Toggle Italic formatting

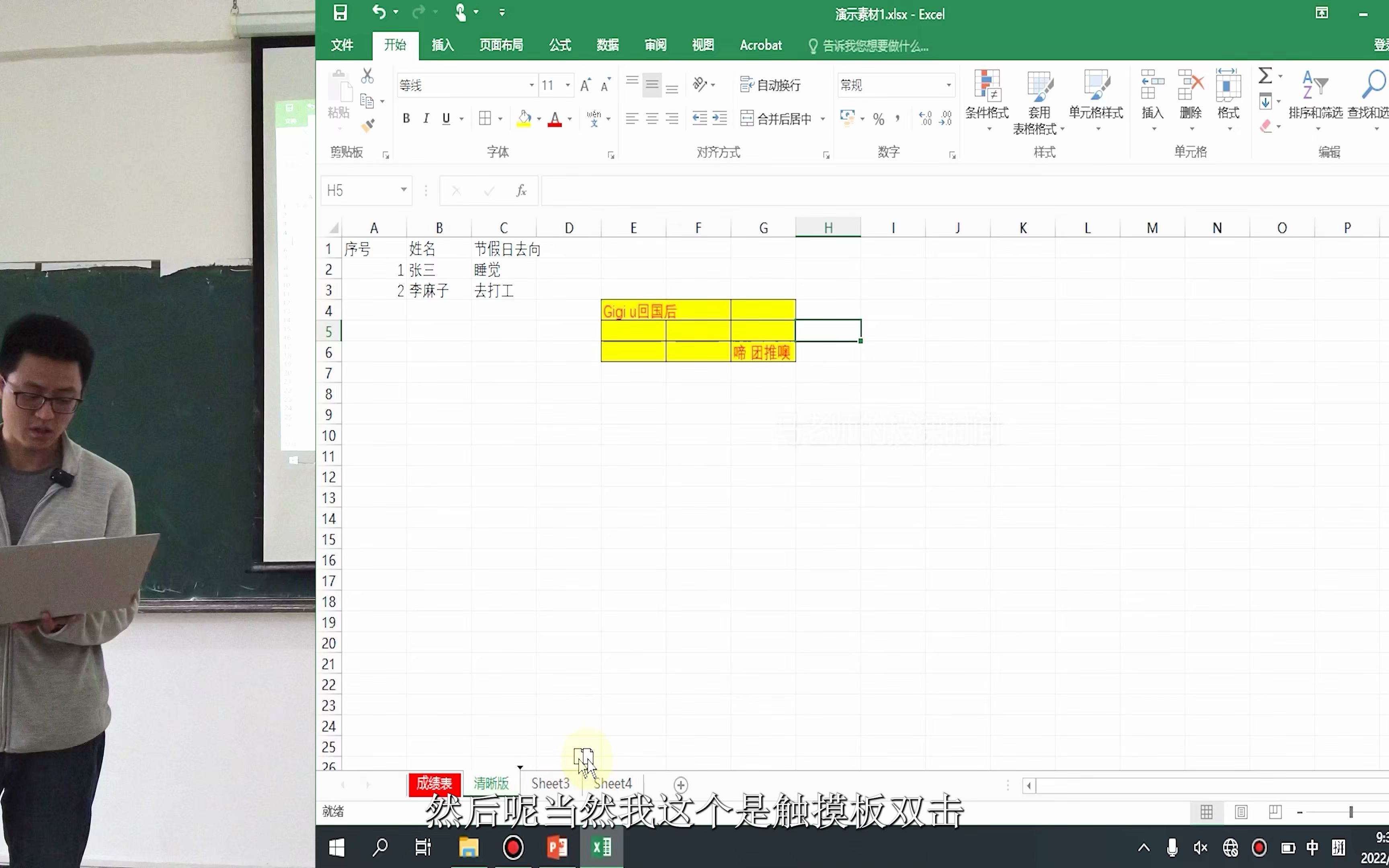tap(426, 119)
